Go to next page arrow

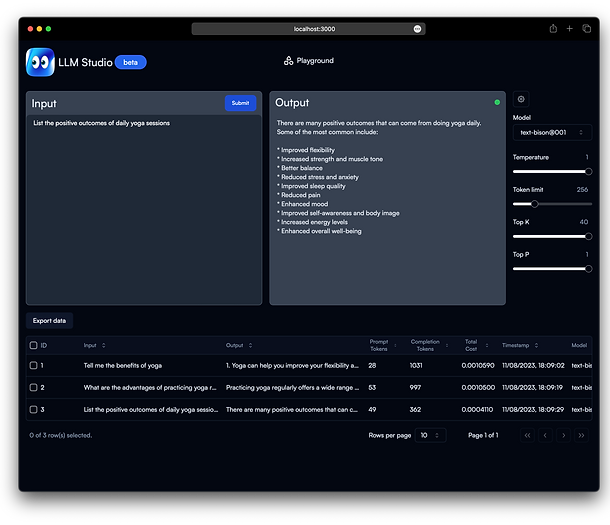[563, 435]
